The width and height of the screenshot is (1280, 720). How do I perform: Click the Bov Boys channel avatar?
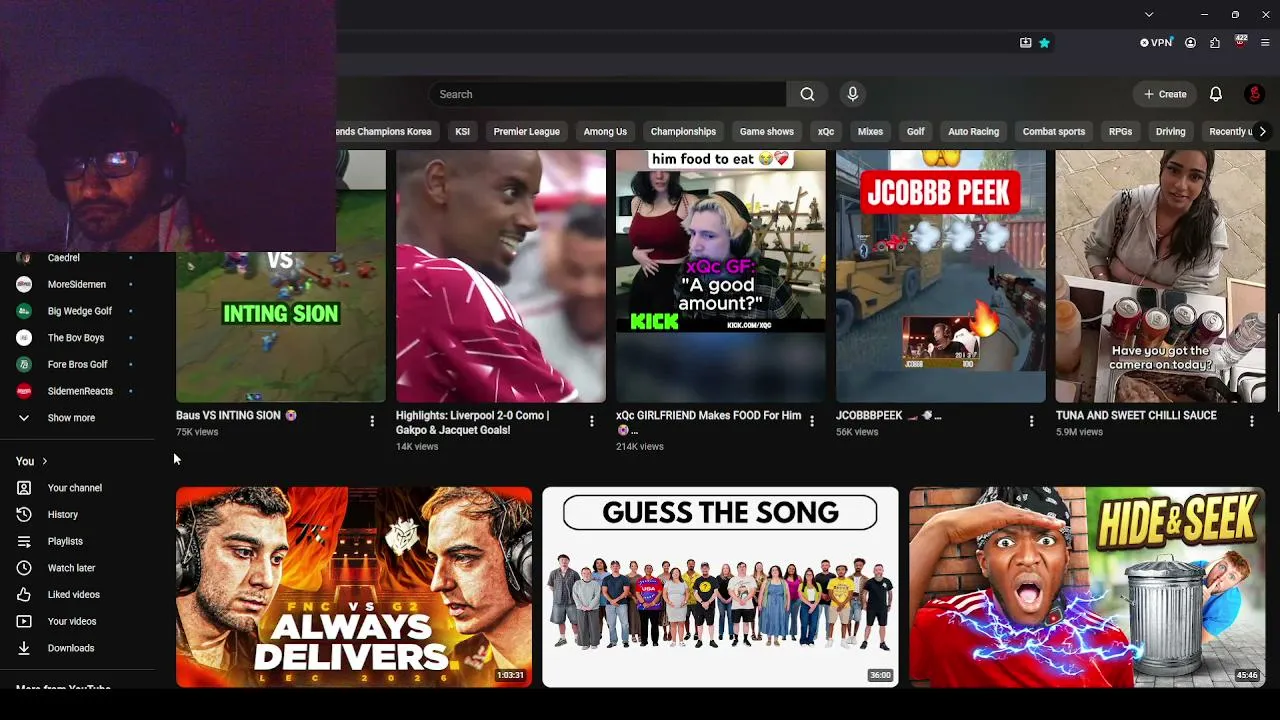24,338
